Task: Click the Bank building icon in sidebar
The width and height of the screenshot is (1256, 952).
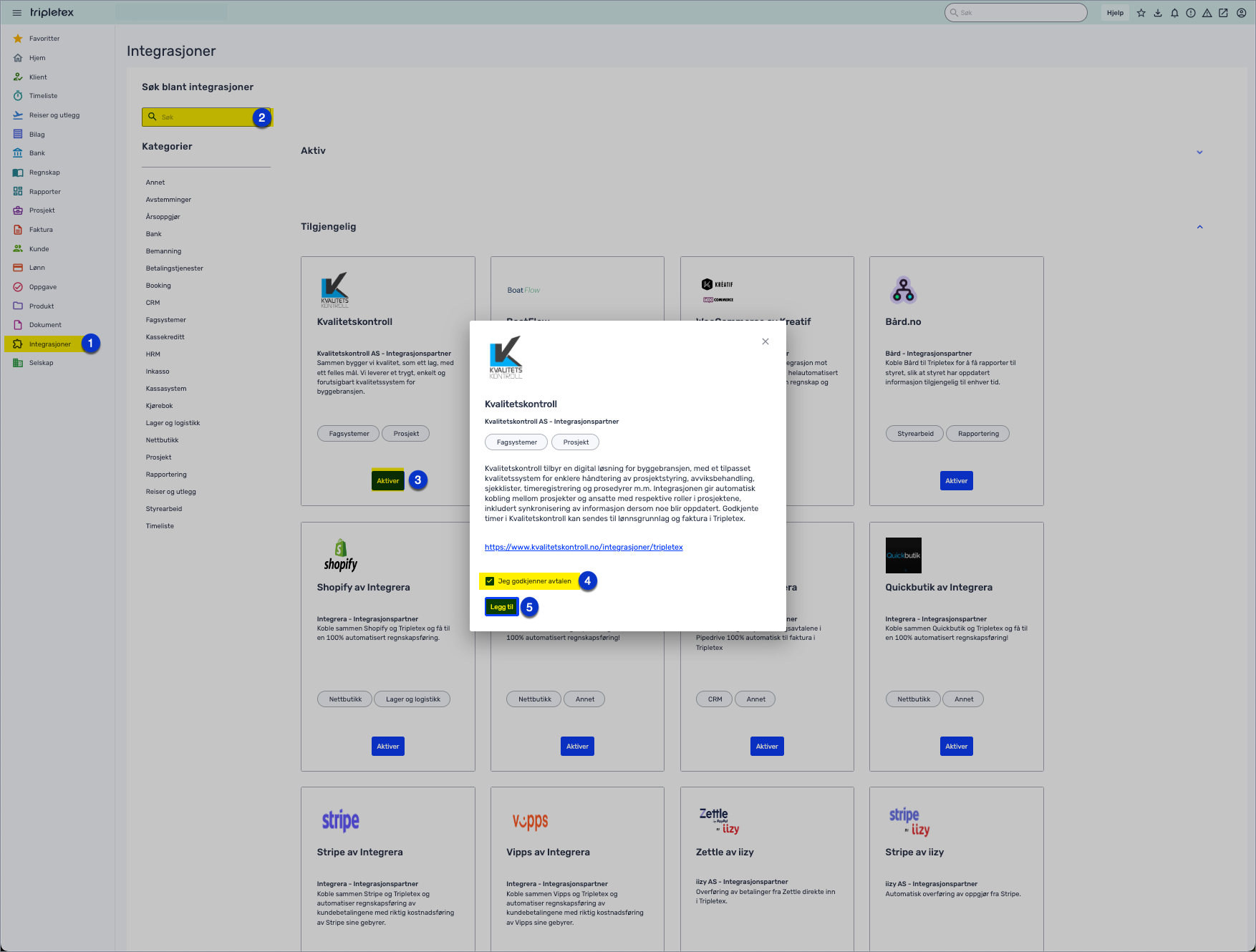Action: 18,153
